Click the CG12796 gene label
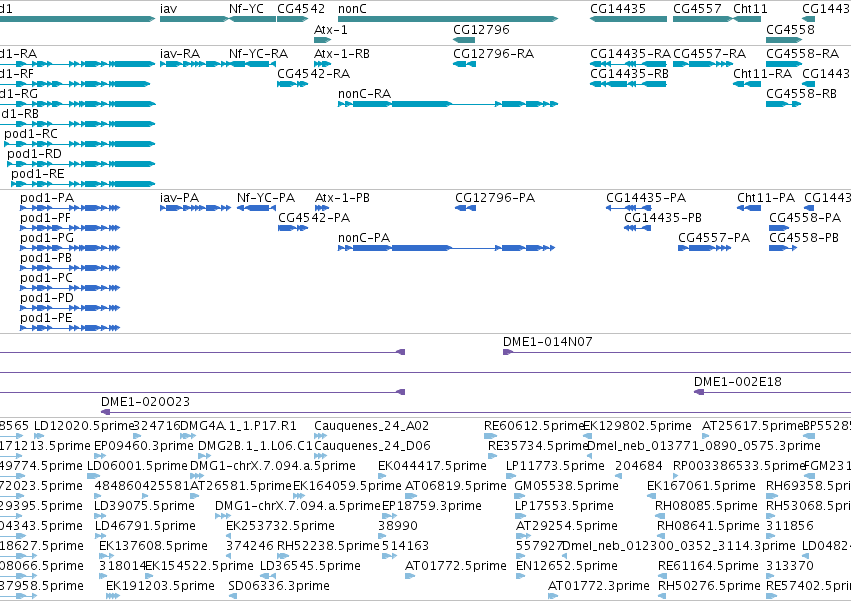 481,30
